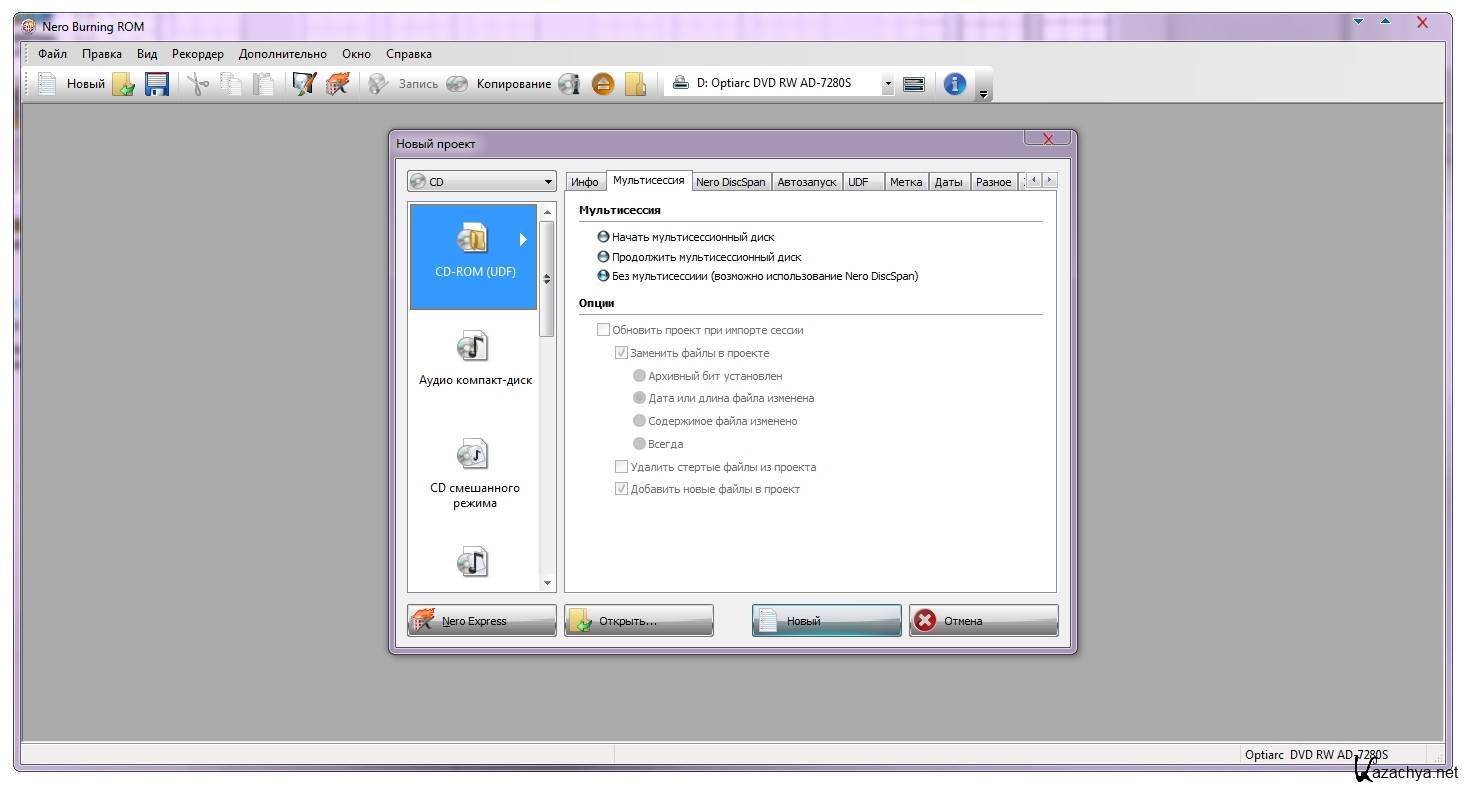The width and height of the screenshot is (1470, 791).
Task: Open the CD disc type dropdown
Action: point(481,182)
